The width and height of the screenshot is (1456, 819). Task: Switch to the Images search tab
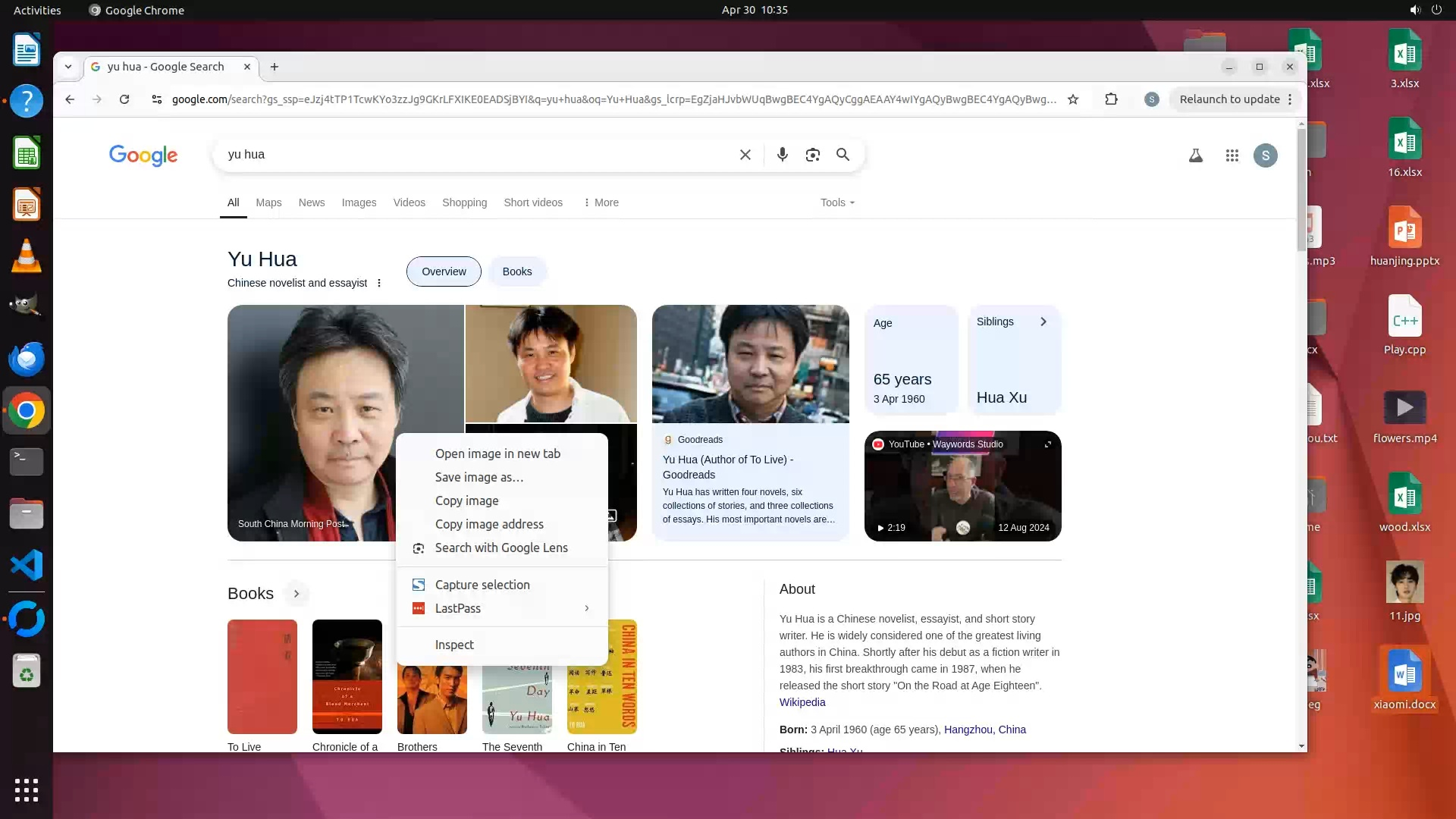[359, 202]
